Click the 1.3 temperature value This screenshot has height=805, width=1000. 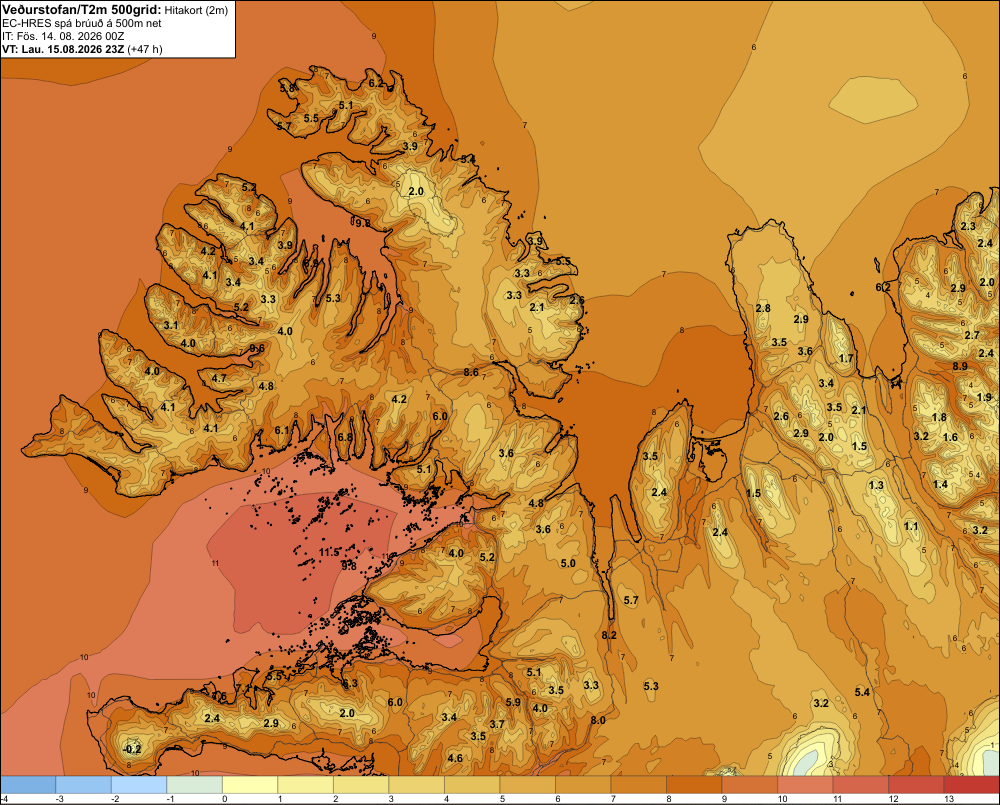coord(876,485)
